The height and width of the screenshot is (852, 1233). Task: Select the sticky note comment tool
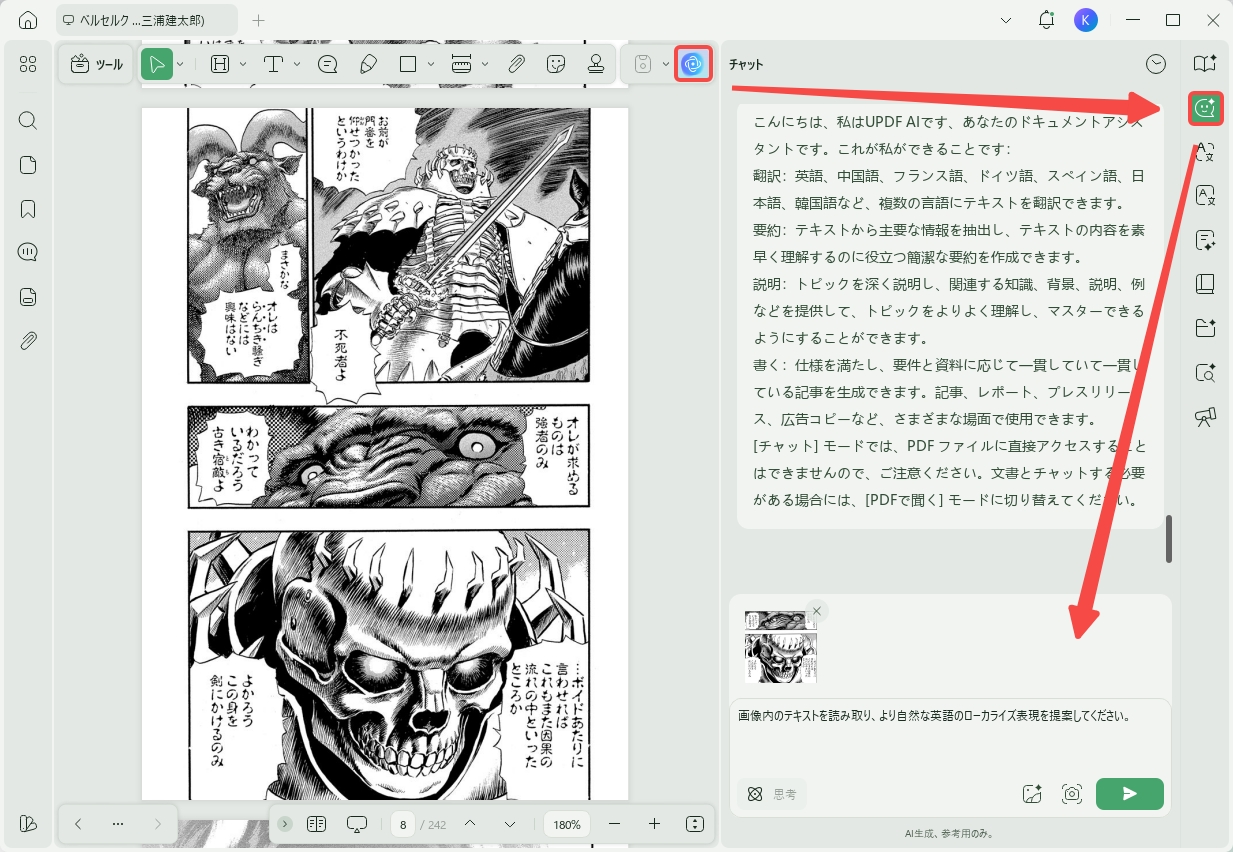pos(327,64)
